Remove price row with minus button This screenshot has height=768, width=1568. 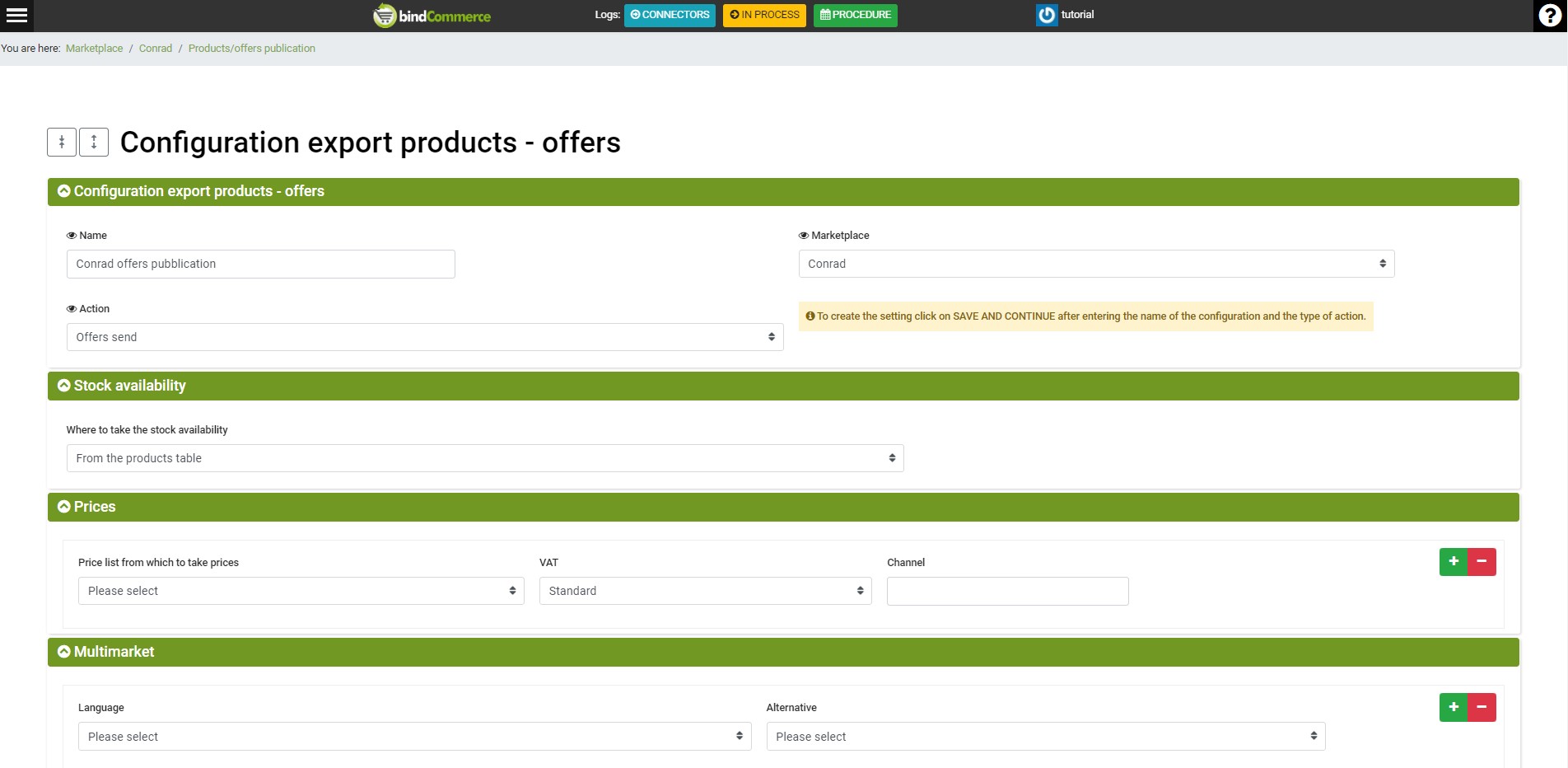[1482, 562]
